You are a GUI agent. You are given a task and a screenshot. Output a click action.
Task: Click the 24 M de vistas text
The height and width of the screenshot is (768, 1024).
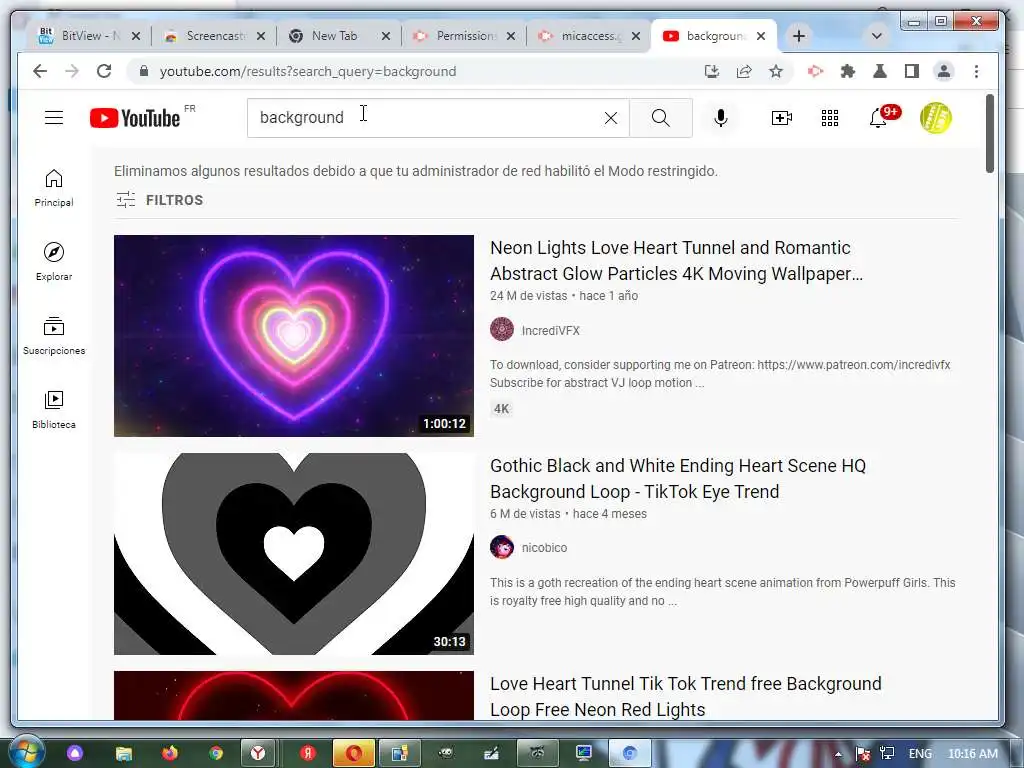[x=528, y=296]
